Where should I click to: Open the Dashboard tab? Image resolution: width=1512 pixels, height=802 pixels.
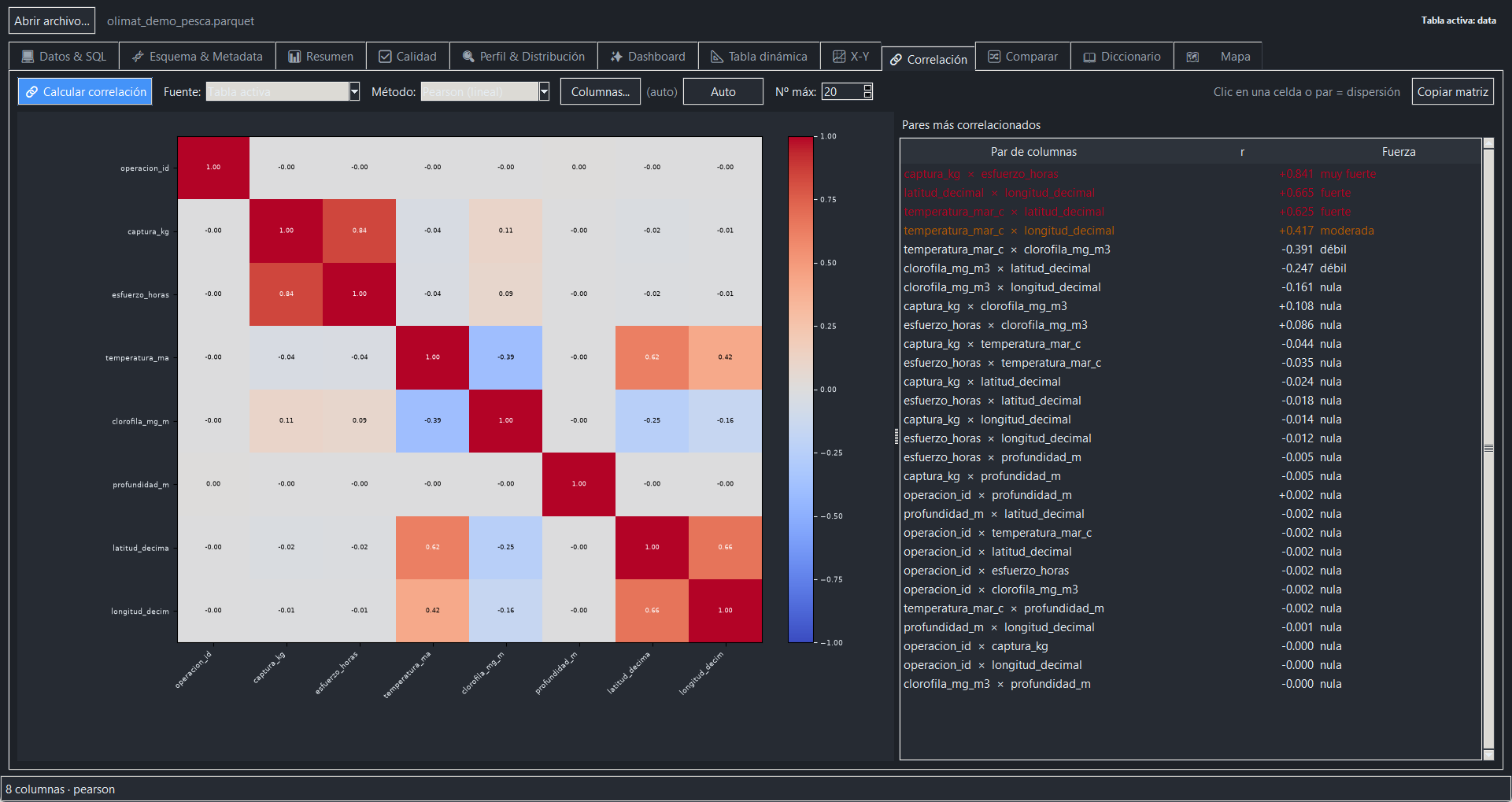click(648, 57)
